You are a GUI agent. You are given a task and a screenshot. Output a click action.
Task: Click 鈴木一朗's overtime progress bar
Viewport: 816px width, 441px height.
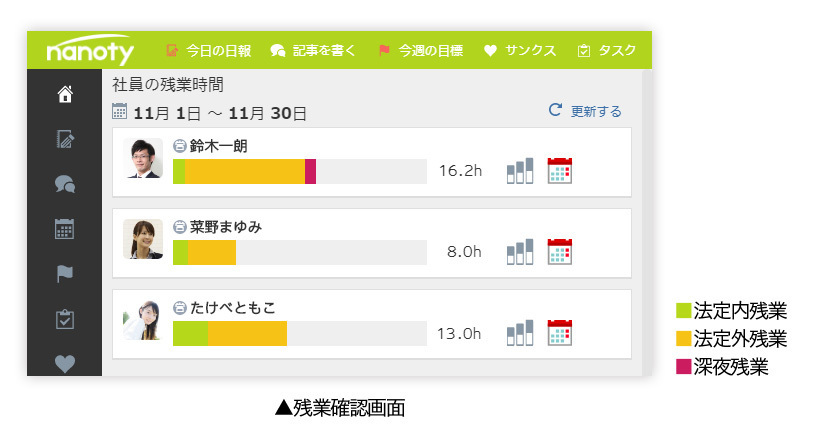(300, 171)
